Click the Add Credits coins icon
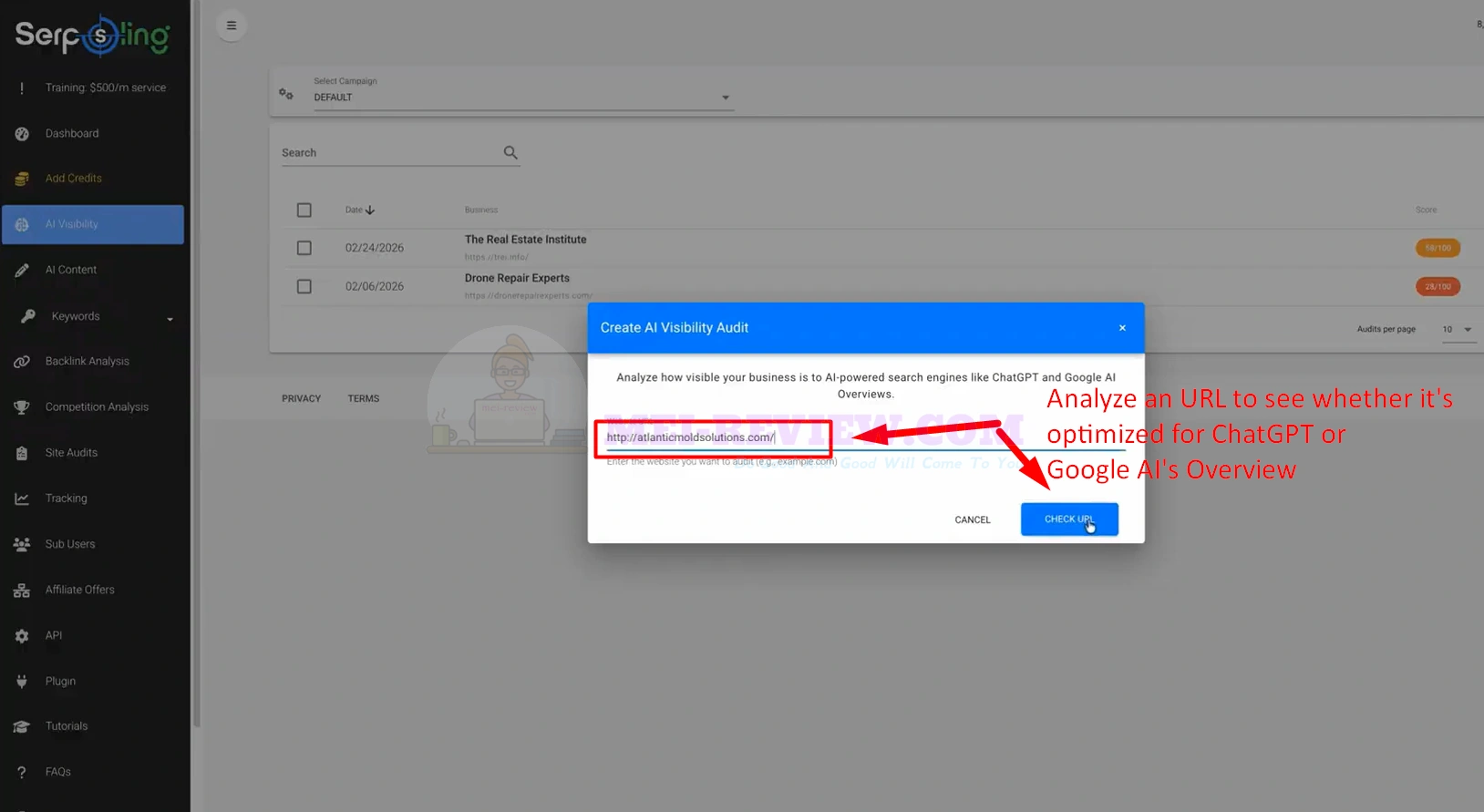The height and width of the screenshot is (812, 1484). pos(22,179)
